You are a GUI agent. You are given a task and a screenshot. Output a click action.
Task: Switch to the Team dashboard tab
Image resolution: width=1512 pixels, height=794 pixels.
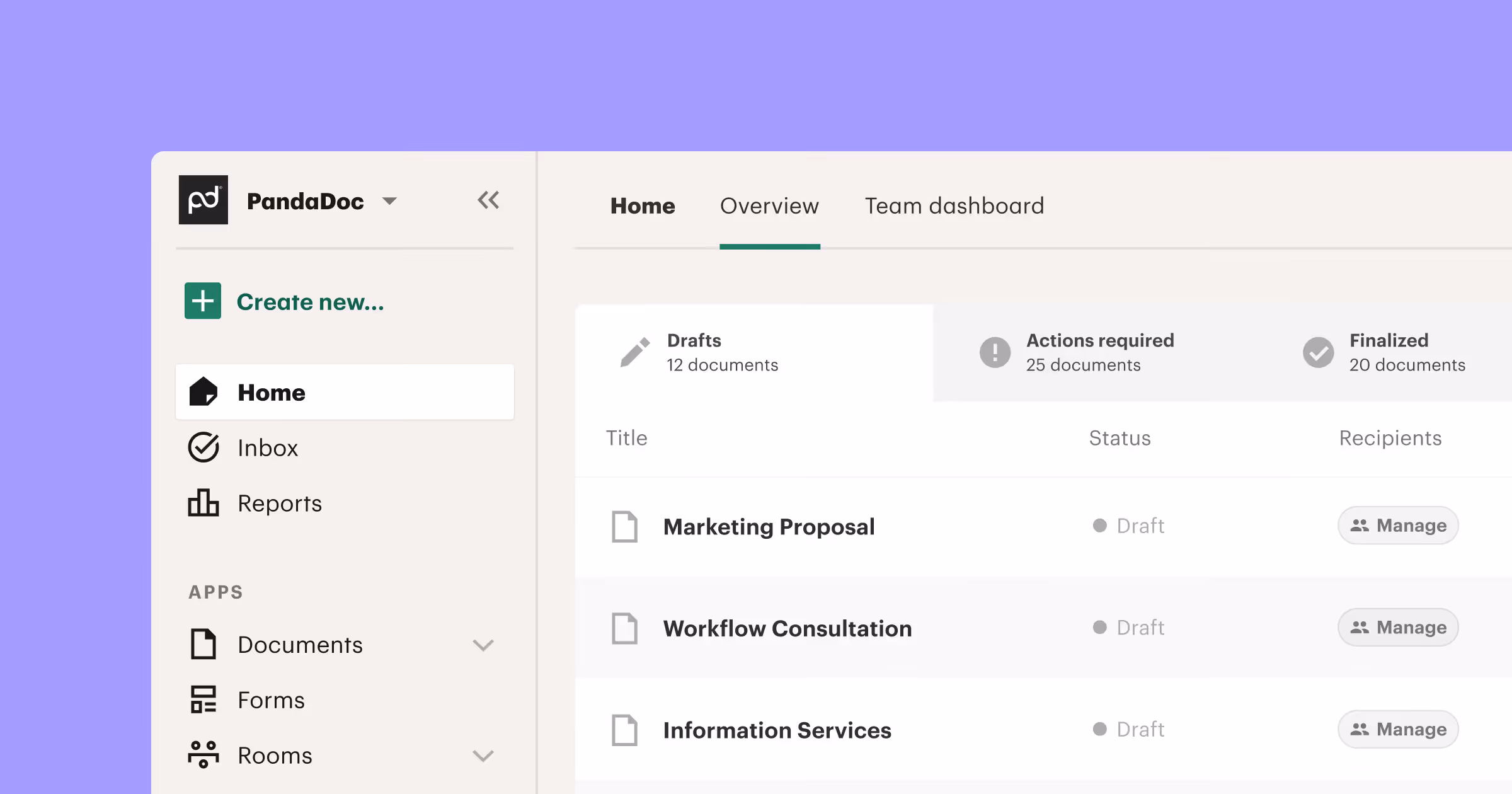(954, 206)
